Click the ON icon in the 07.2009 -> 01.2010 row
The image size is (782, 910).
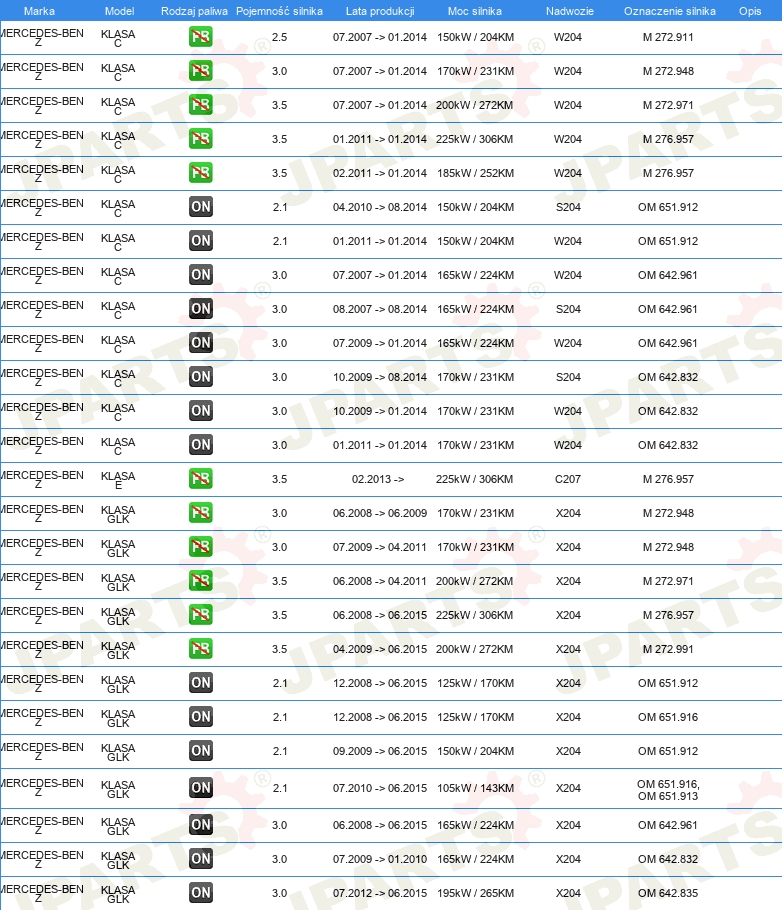pos(200,859)
